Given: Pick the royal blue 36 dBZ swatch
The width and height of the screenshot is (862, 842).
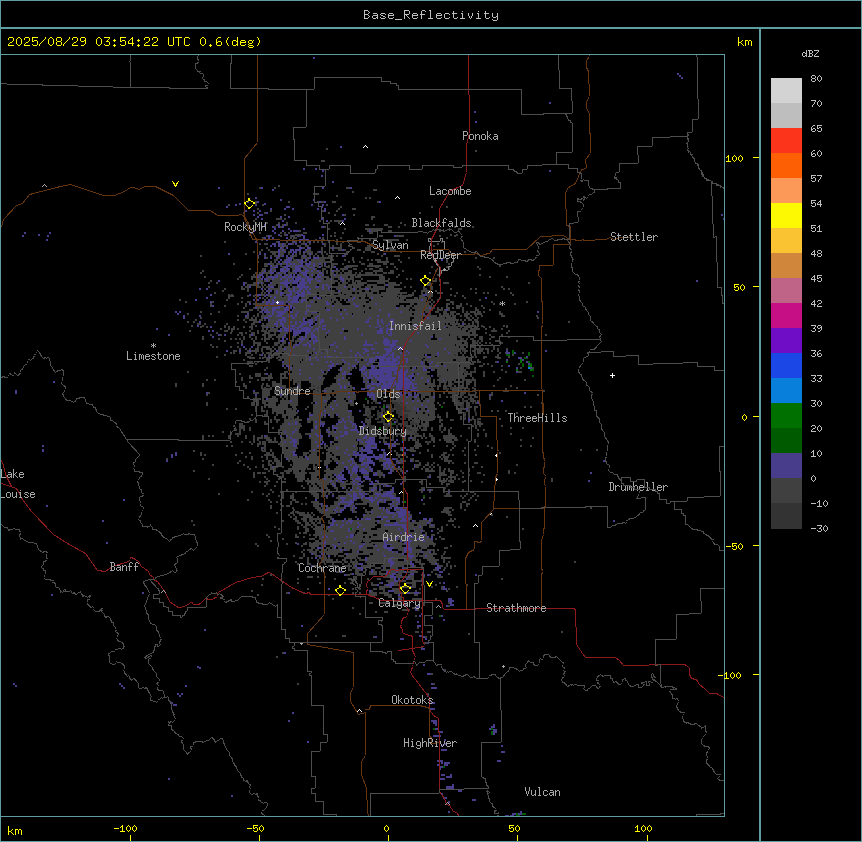Looking at the screenshot, I should pos(786,365).
